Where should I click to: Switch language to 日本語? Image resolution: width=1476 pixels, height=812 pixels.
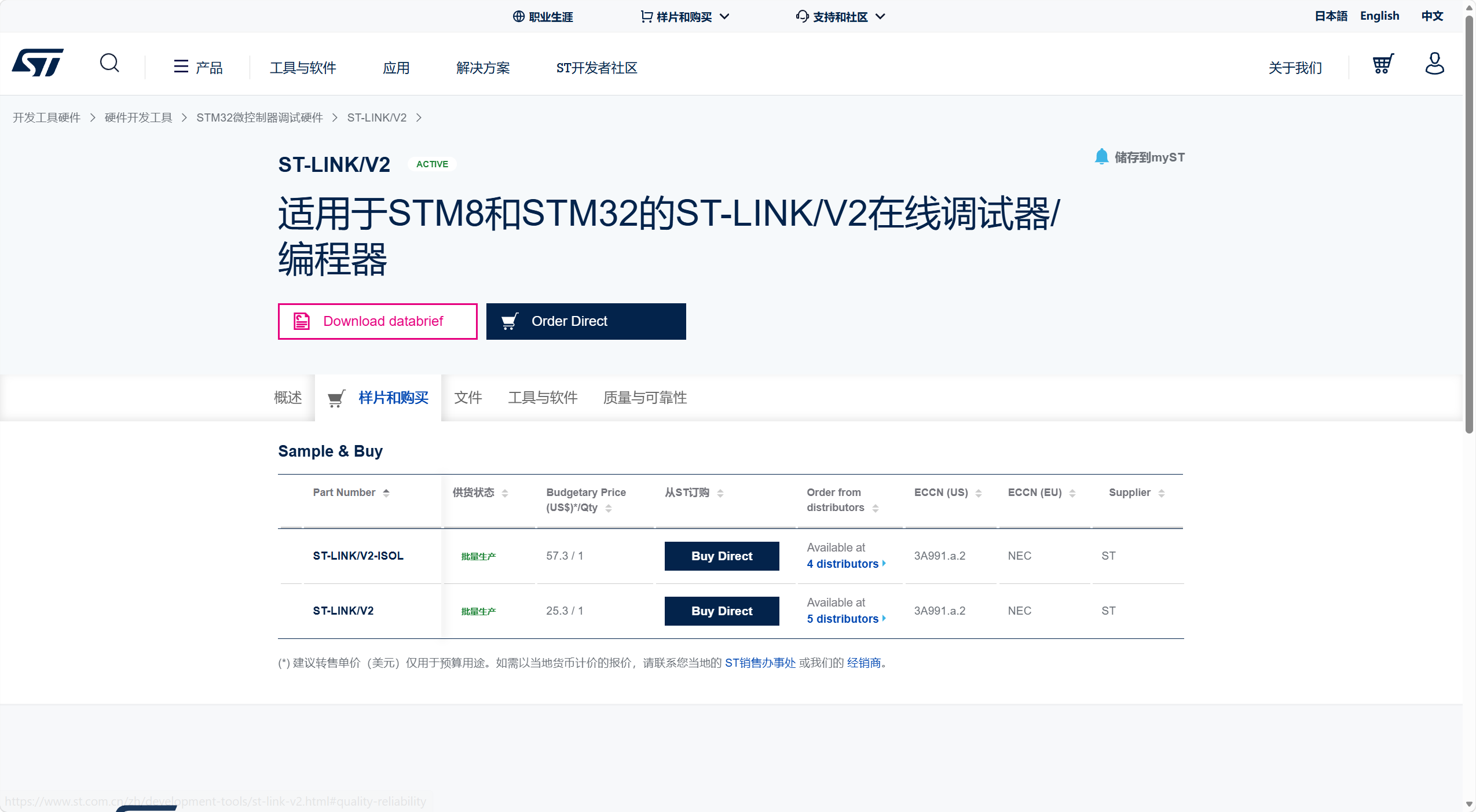[1331, 16]
